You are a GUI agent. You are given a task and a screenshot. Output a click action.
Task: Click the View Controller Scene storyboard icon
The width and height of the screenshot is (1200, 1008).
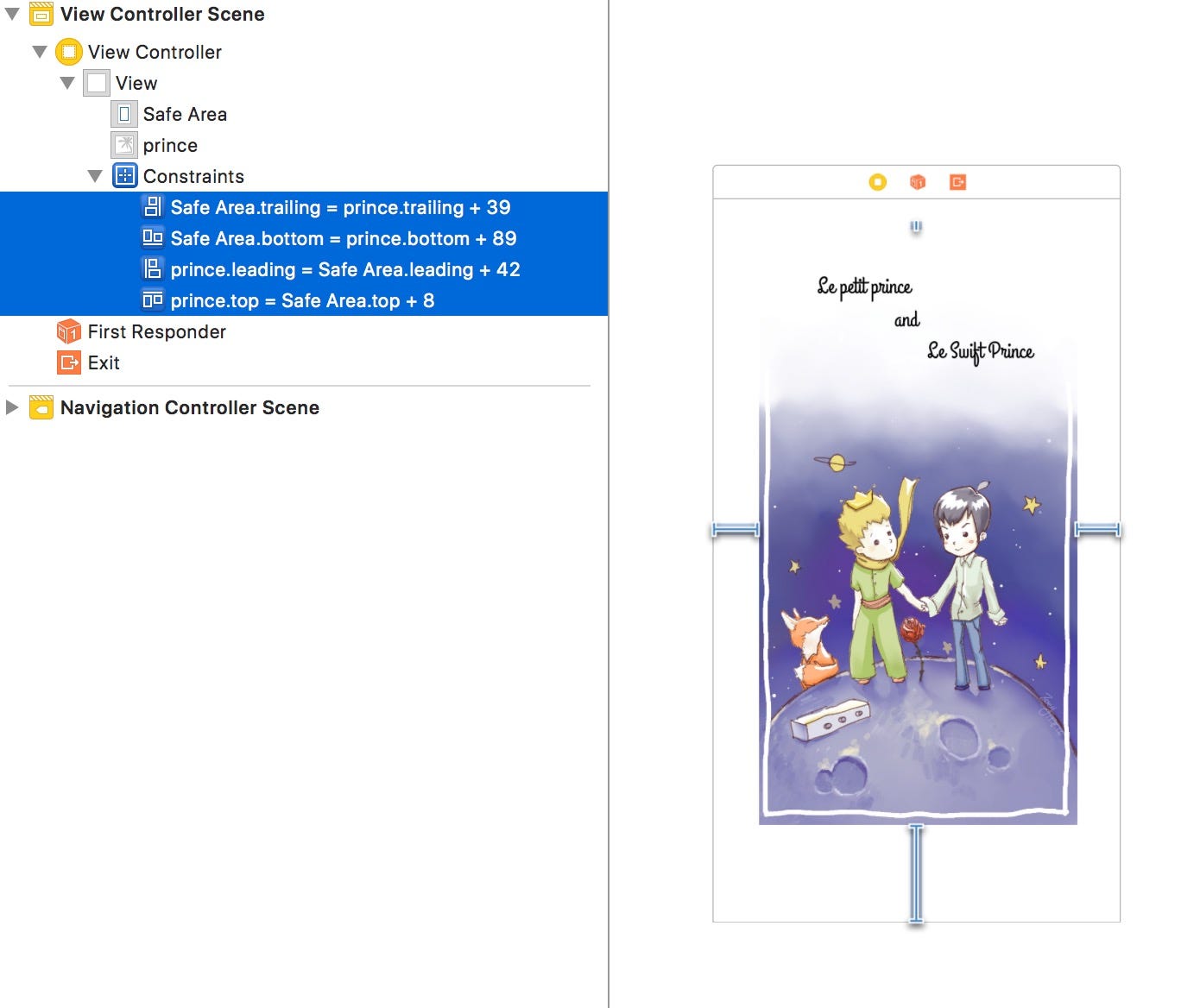(41, 15)
